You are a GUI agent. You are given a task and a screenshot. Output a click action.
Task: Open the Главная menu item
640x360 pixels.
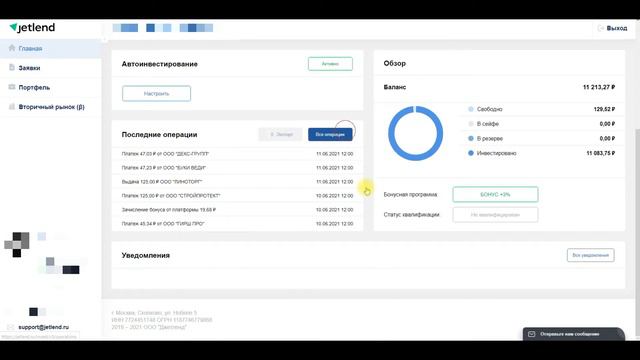click(x=51, y=49)
